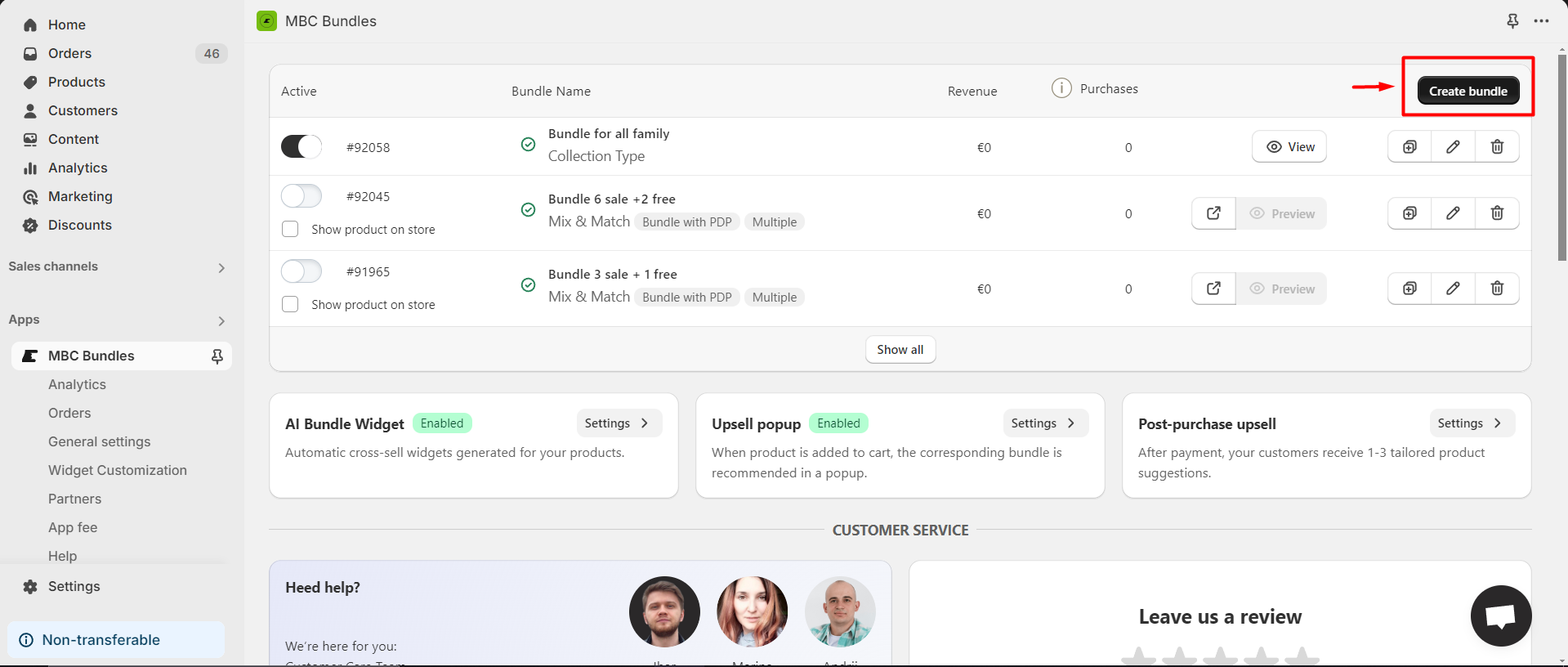
Task: Open the three-dot more options menu
Action: click(x=1541, y=21)
